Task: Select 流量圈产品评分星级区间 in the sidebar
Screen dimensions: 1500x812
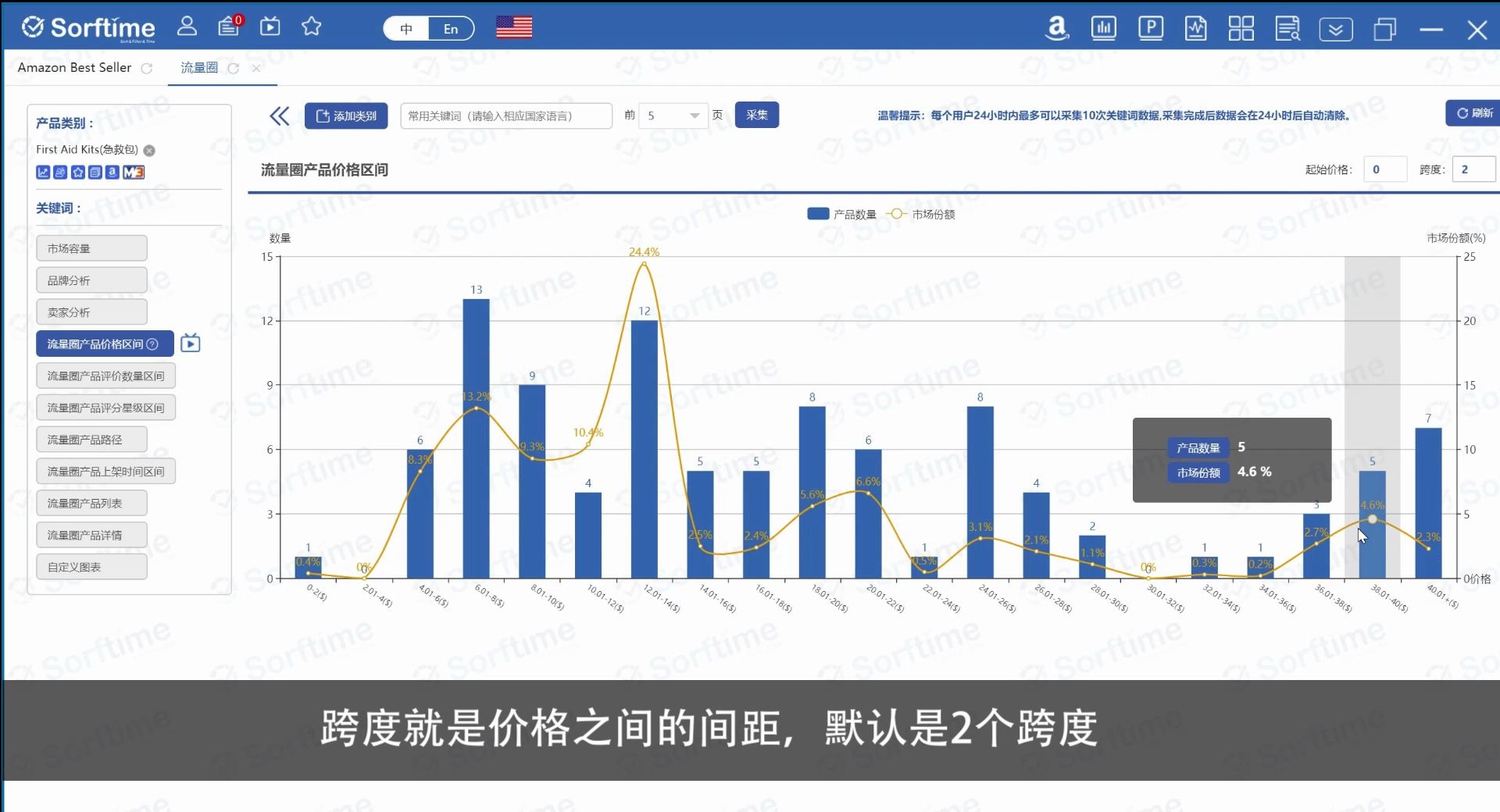Action: click(105, 408)
